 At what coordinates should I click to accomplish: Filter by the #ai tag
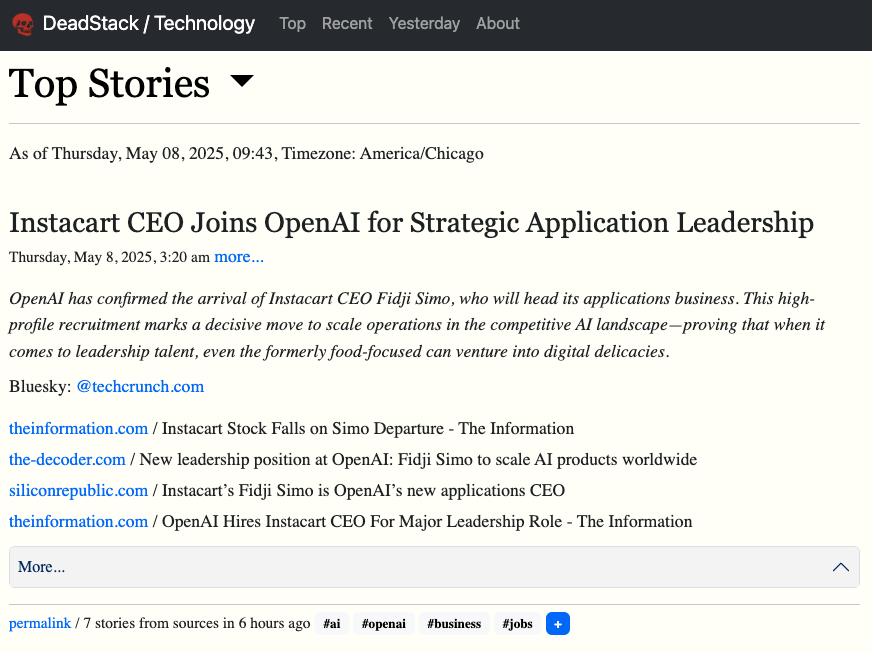coord(332,624)
